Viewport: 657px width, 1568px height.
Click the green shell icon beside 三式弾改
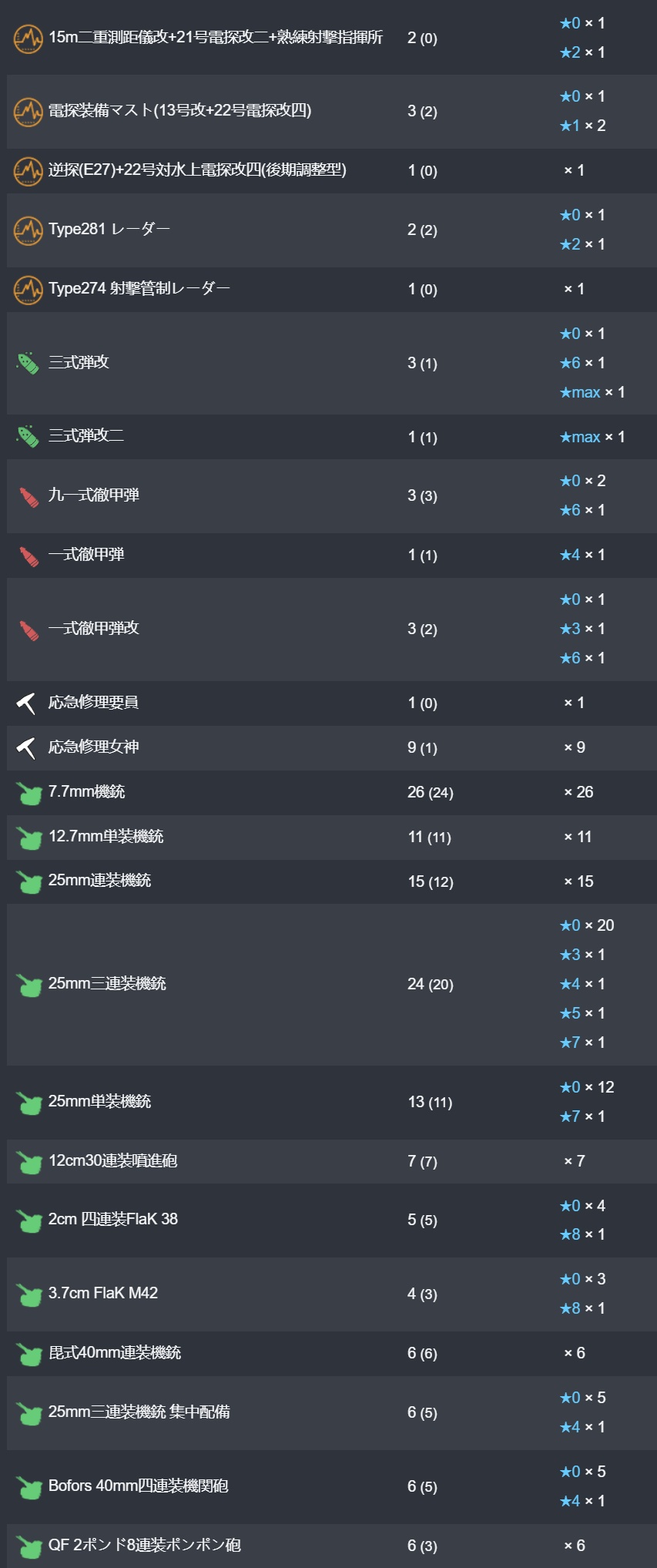28,363
